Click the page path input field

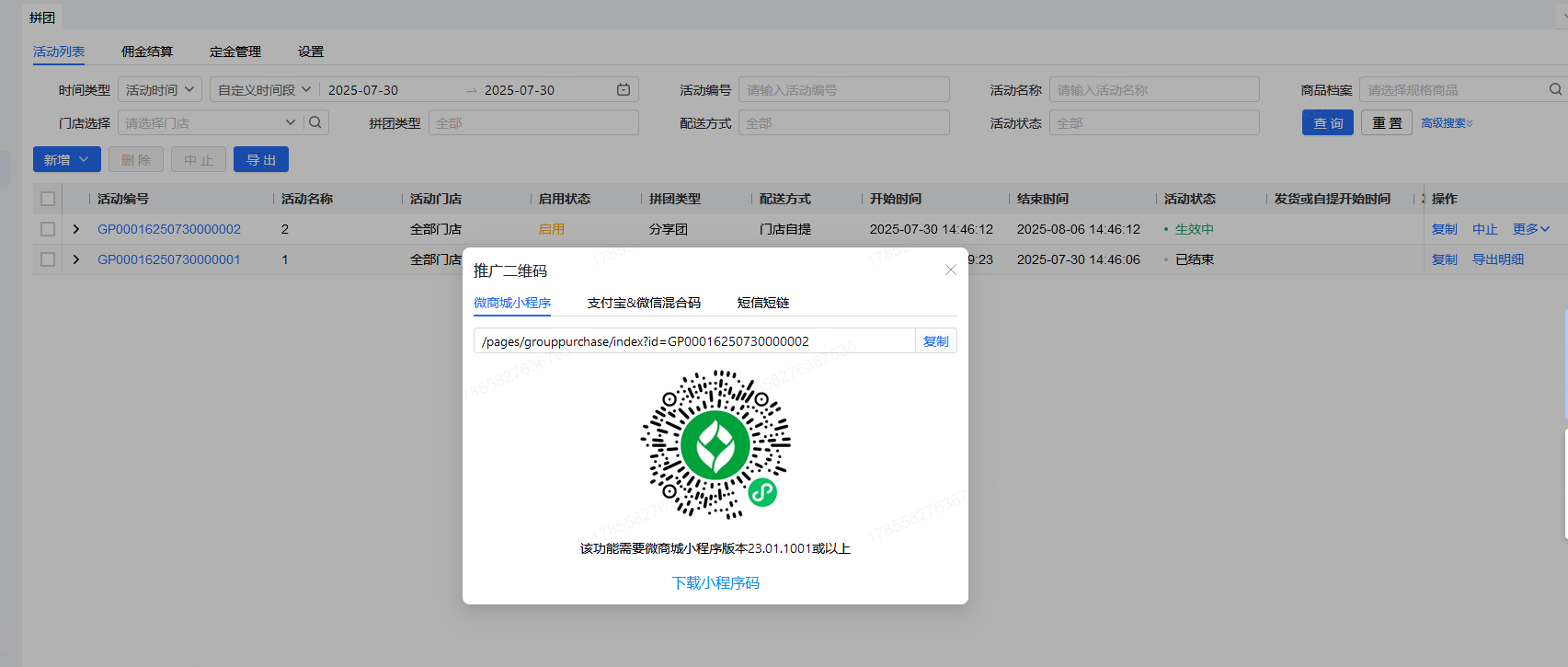coord(694,341)
